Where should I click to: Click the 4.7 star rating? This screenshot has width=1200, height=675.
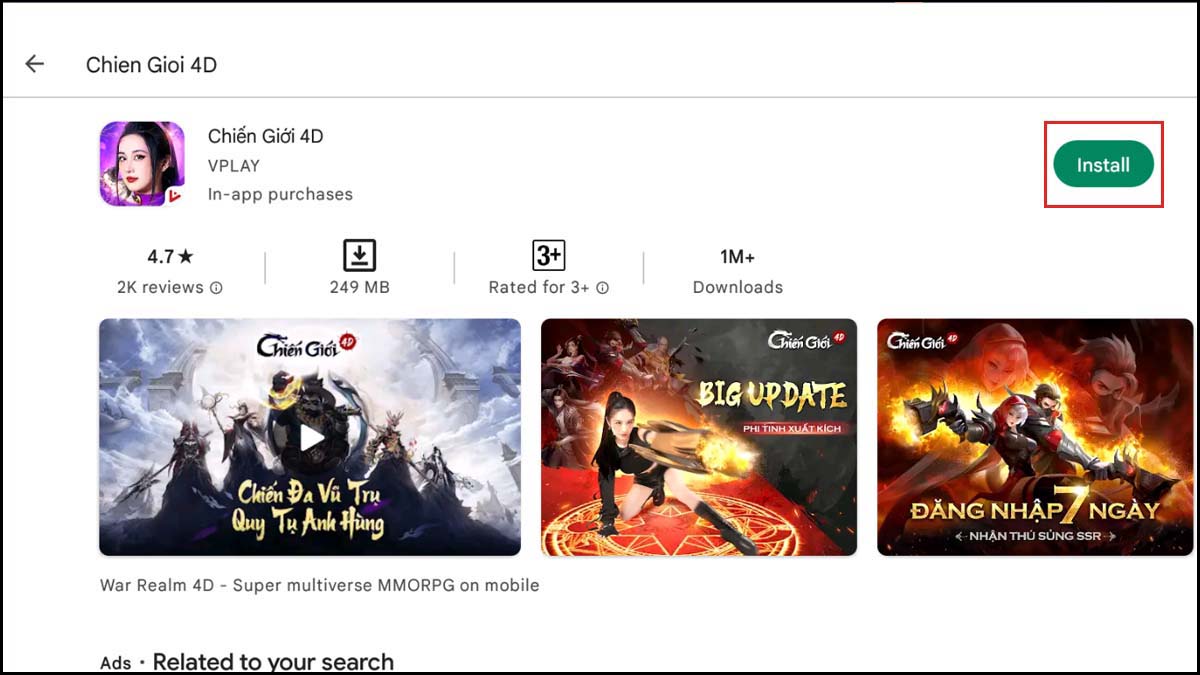point(169,257)
